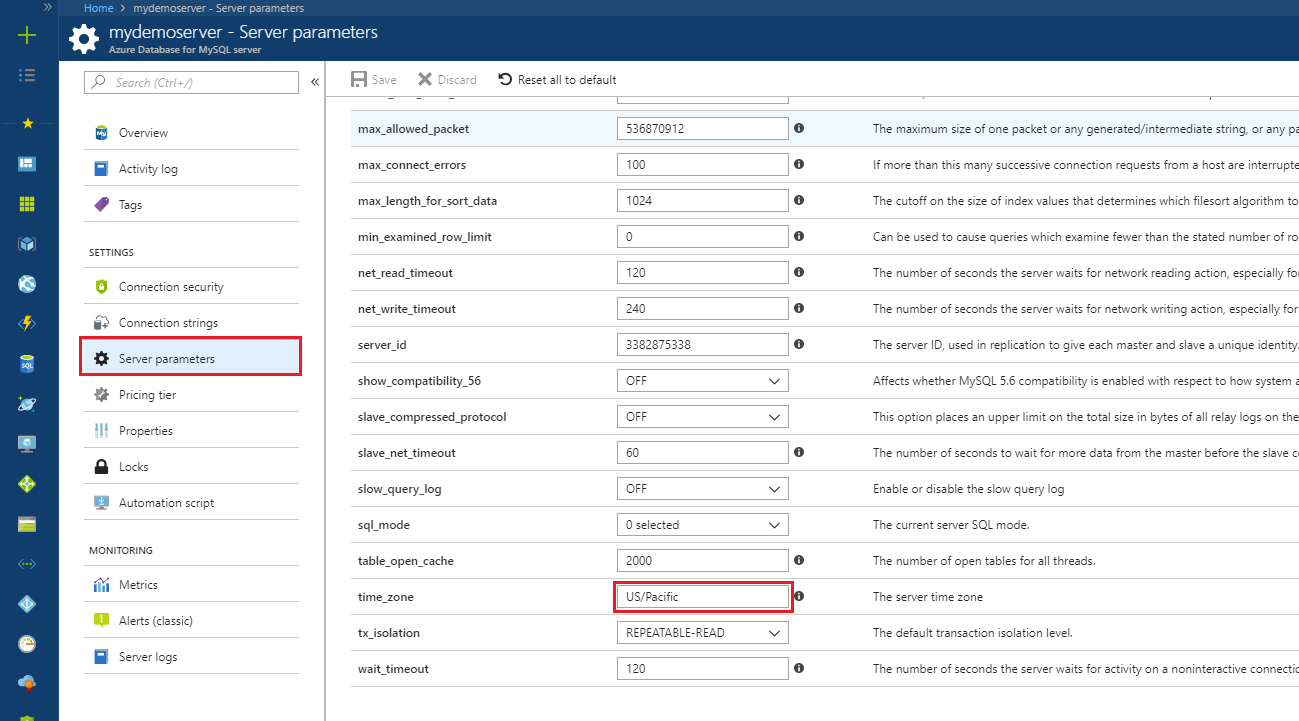Screen dimensions: 1299x721
Task: Click the yellow Favorites star icon
Action: tap(27, 123)
